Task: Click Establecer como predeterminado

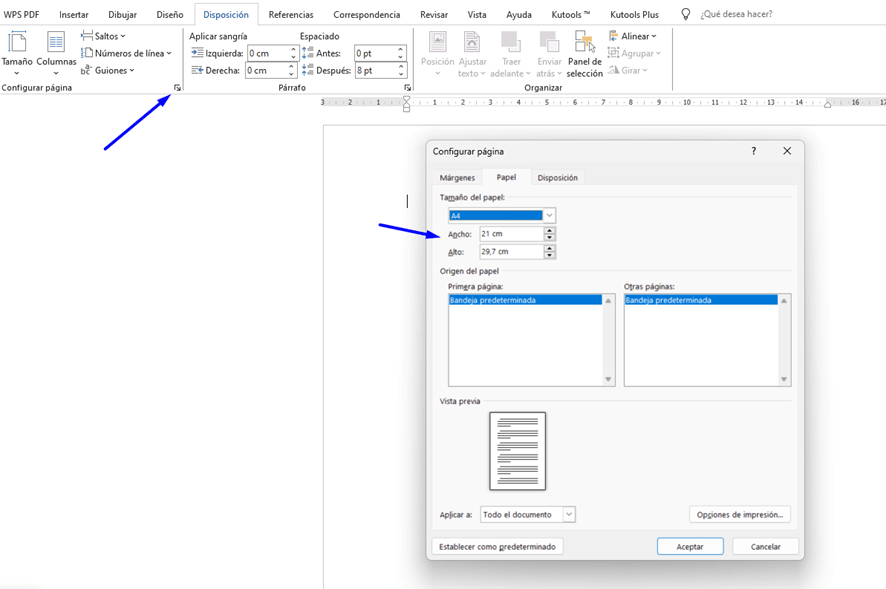Action: click(497, 546)
